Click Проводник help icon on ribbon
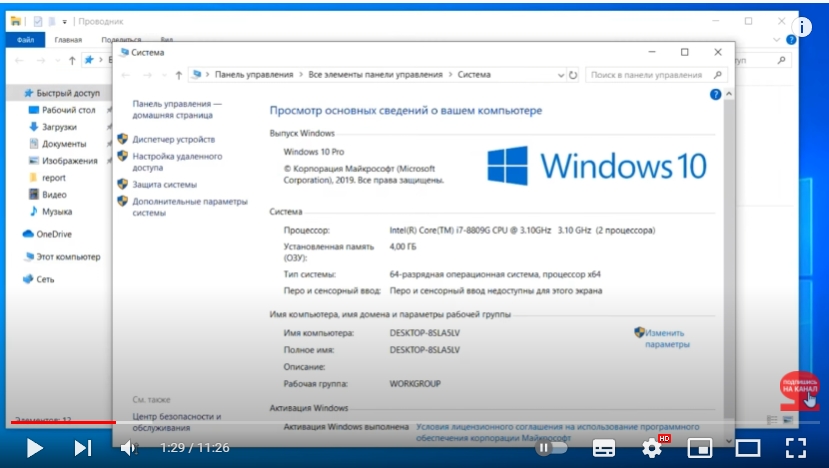 pyautogui.click(x=791, y=40)
